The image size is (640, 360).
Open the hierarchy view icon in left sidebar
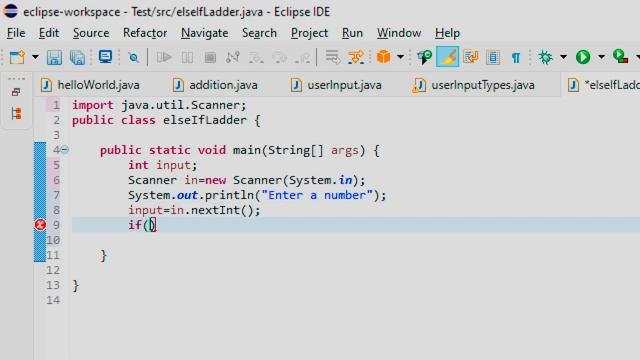coord(16,113)
